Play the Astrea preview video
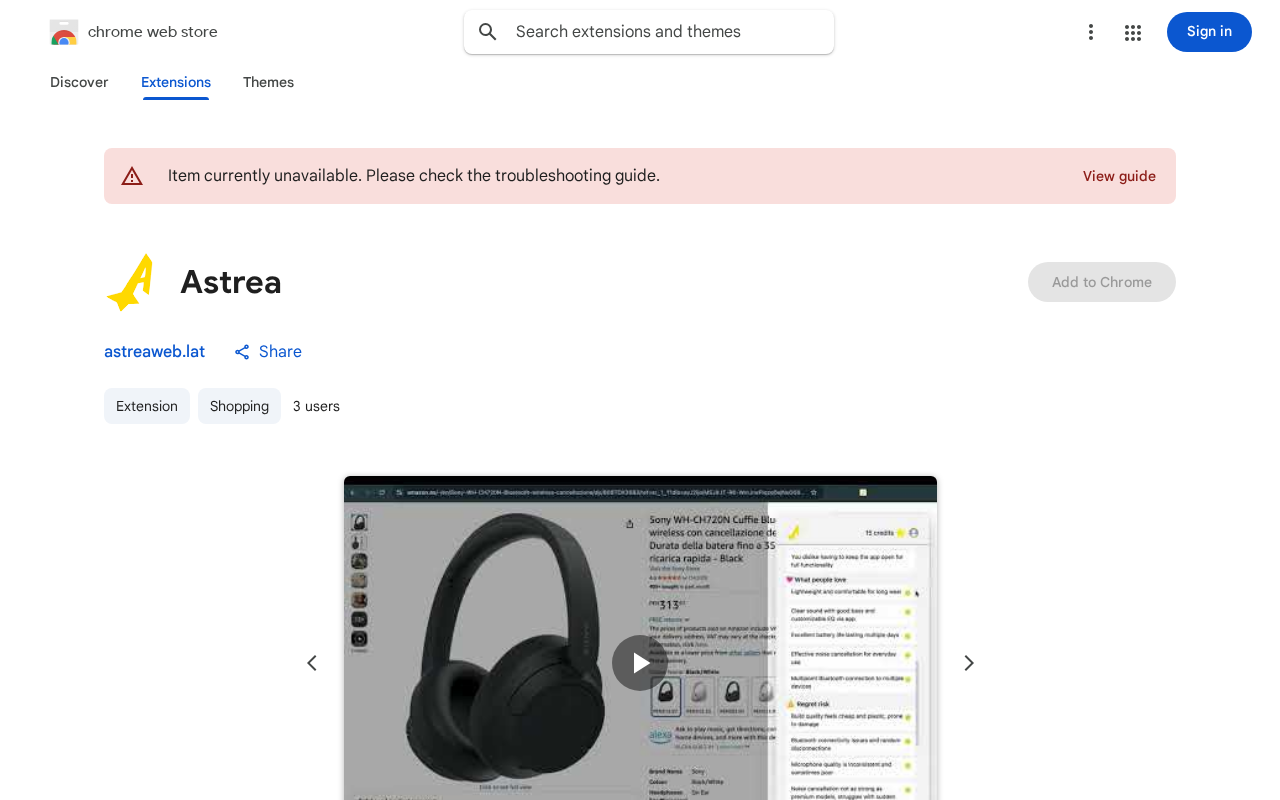 [640, 663]
